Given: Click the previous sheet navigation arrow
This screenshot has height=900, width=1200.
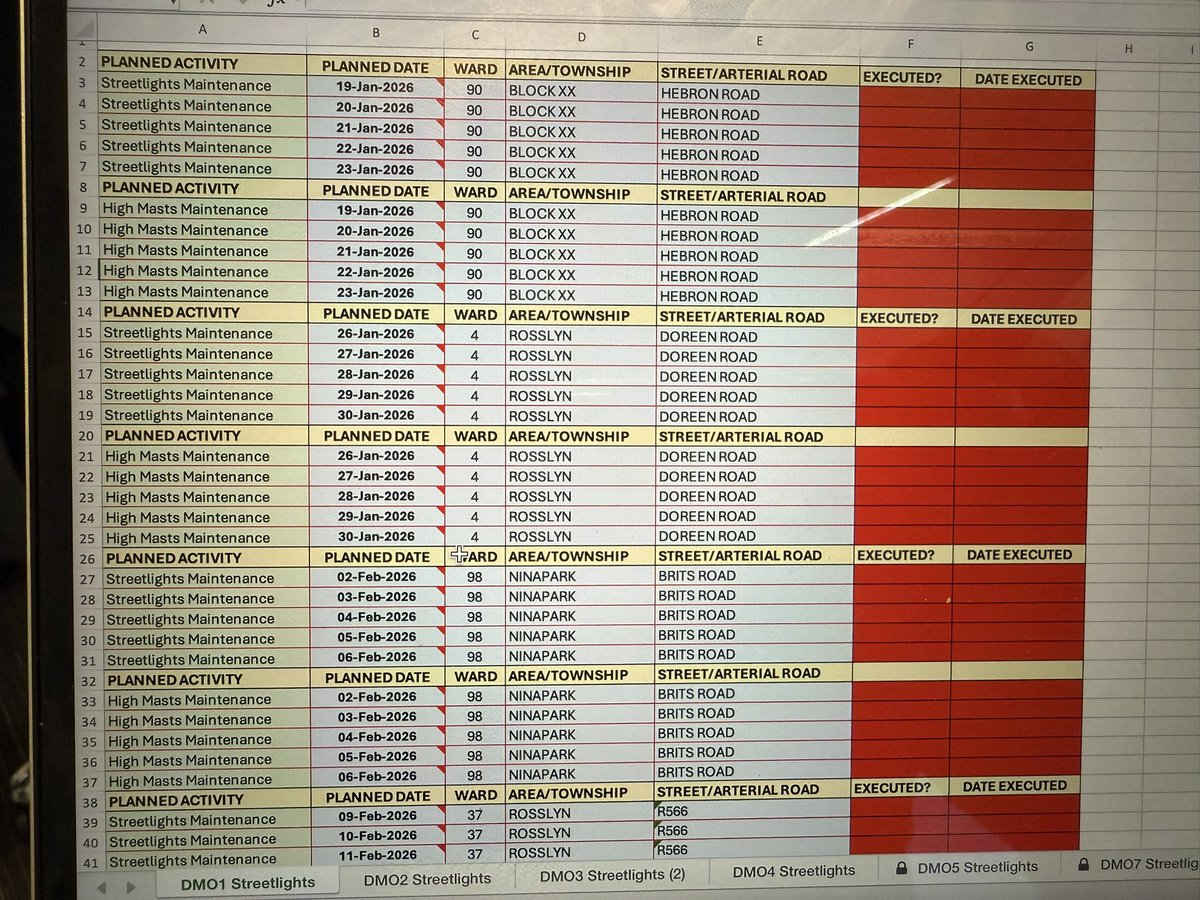Looking at the screenshot, I should click(x=100, y=887).
